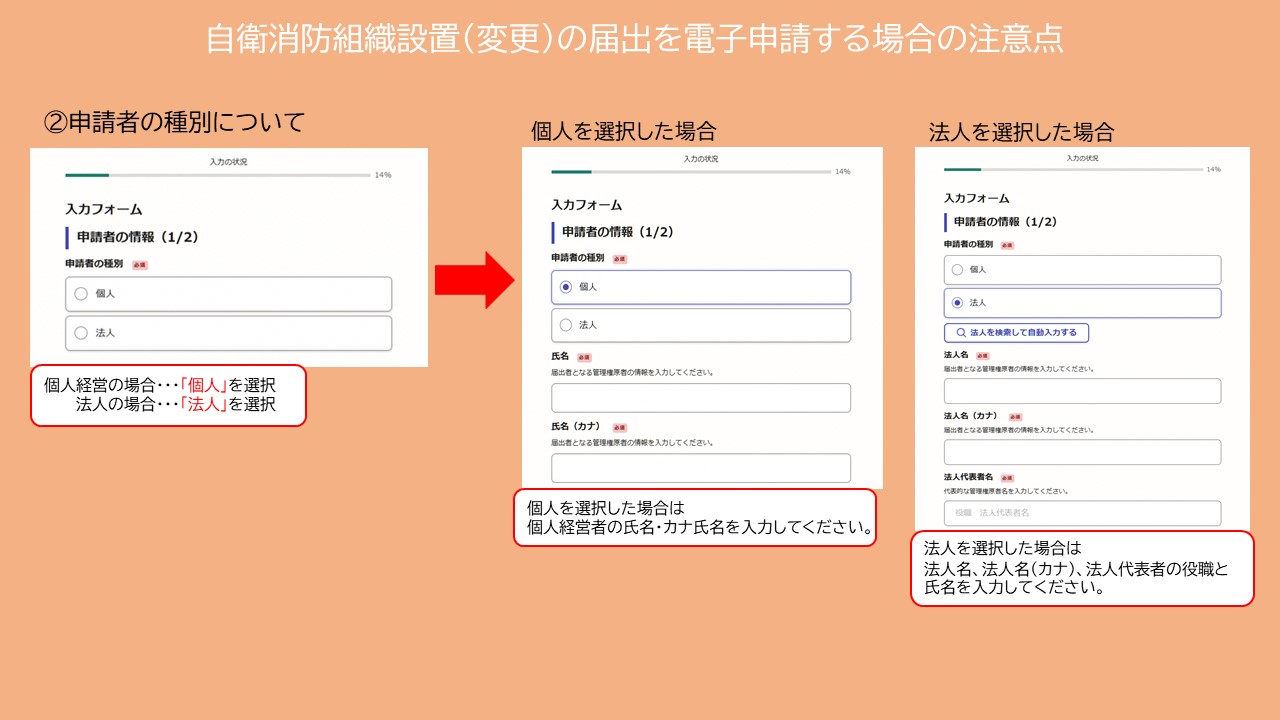Focus the 法人名（カナ） input field

[x=1082, y=452]
